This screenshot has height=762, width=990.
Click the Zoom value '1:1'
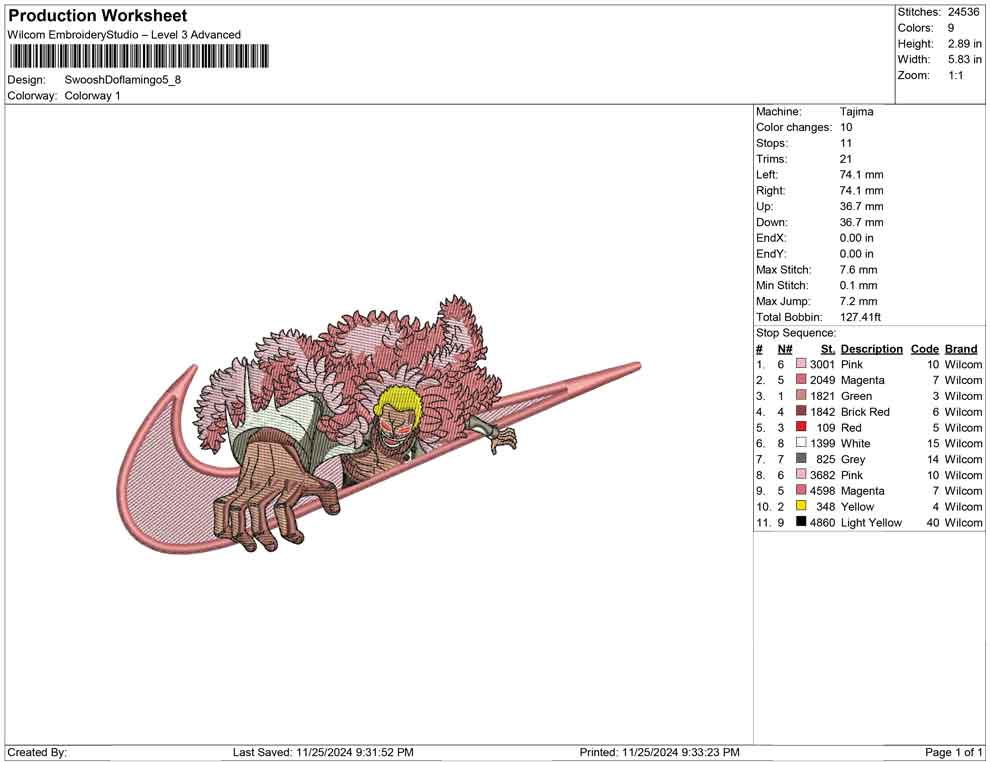pos(956,75)
